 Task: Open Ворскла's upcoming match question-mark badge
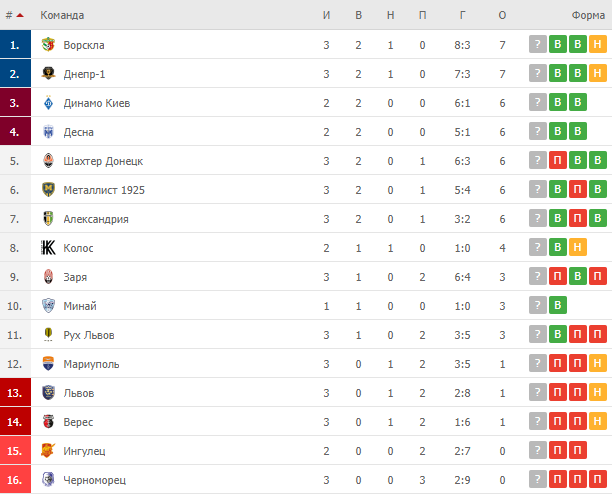click(537, 44)
